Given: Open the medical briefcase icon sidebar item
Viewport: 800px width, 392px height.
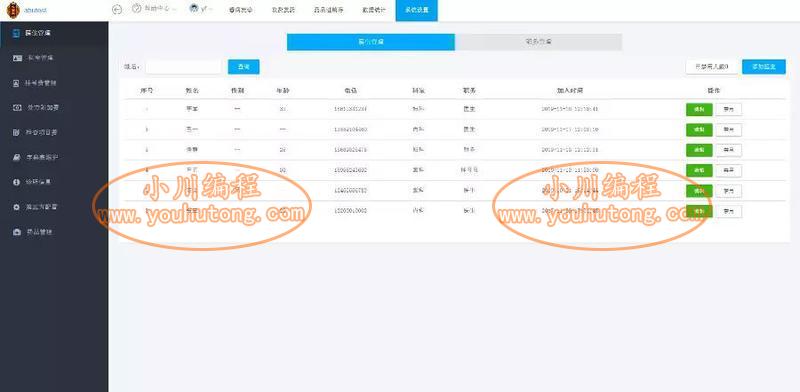Looking at the screenshot, I should coord(17,232).
